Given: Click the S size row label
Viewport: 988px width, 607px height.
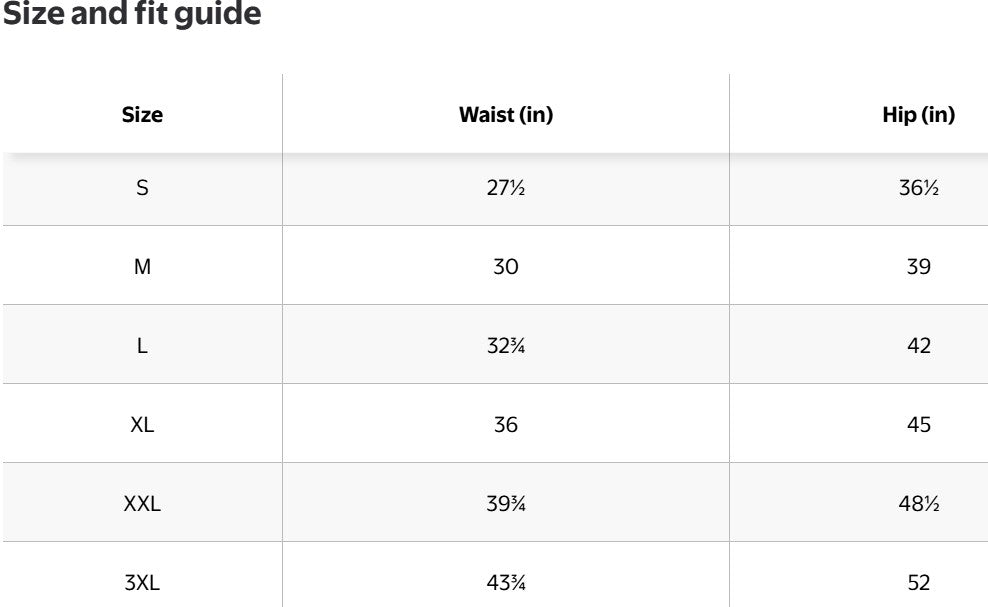Looking at the screenshot, I should pos(142,187).
